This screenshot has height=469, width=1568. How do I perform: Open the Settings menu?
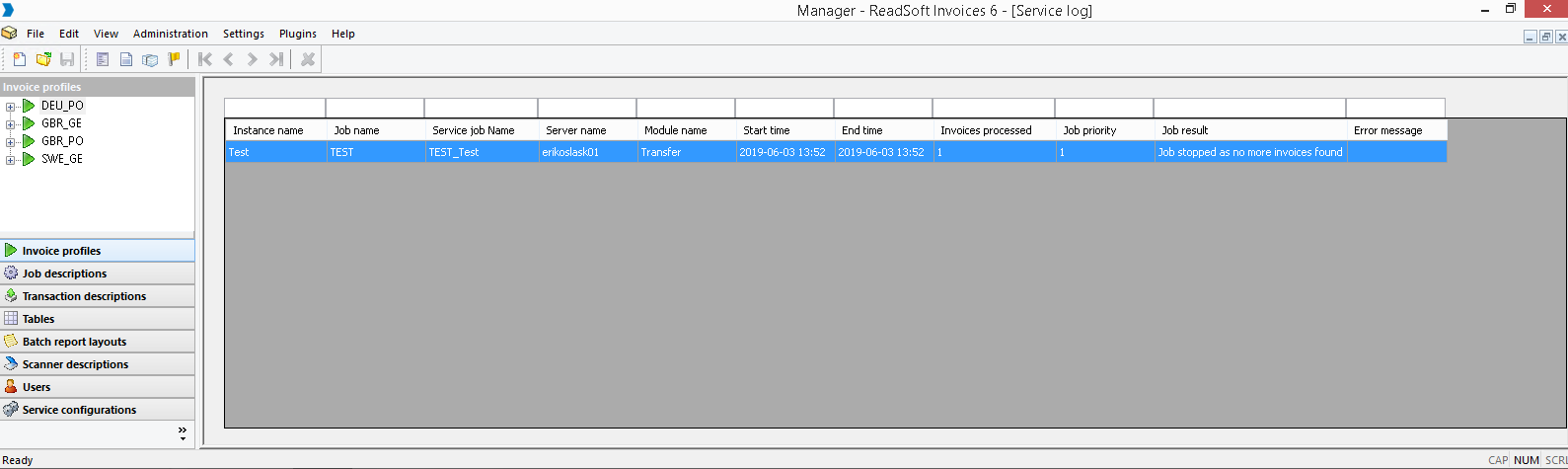point(244,34)
